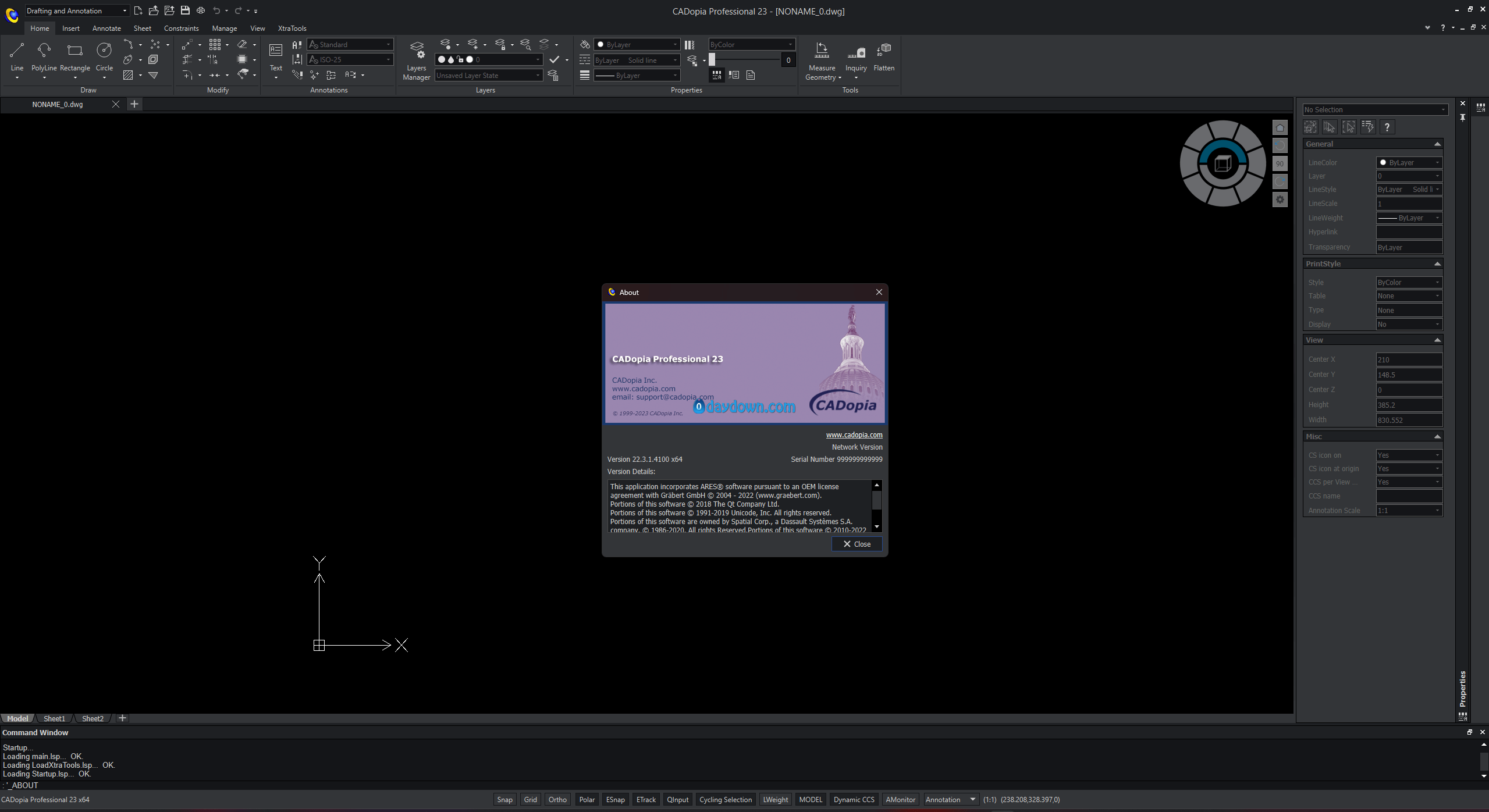The width and height of the screenshot is (1489, 812).
Task: Open the Layers Manager
Action: click(x=417, y=60)
